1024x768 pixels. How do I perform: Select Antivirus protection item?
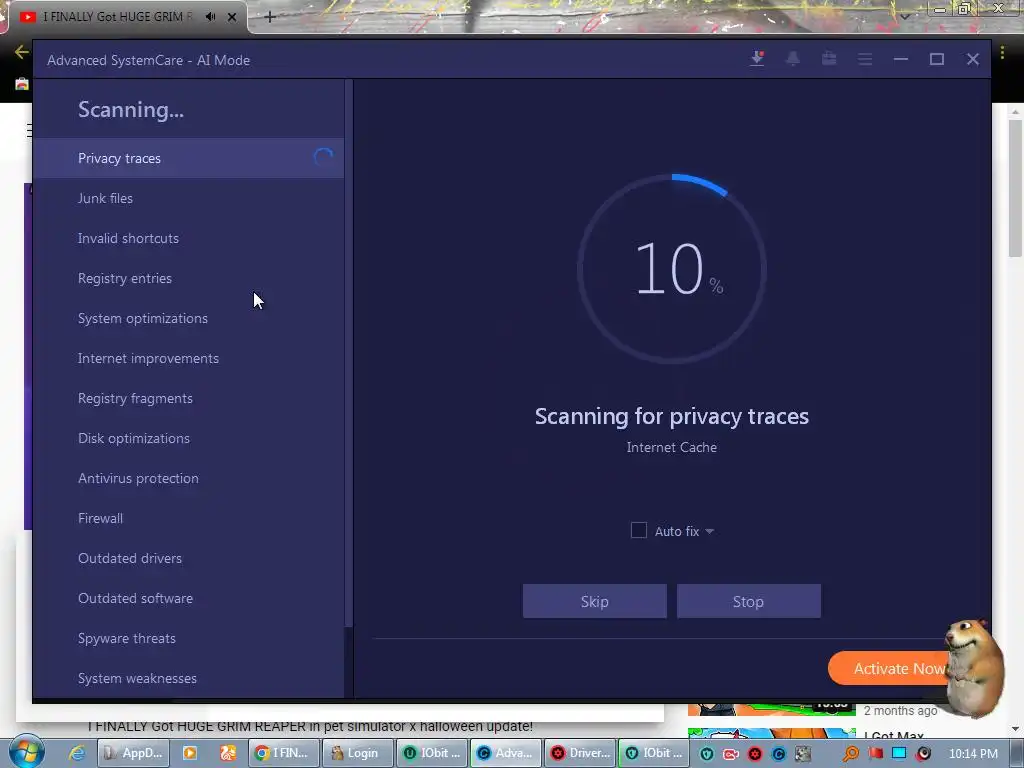[188, 478]
